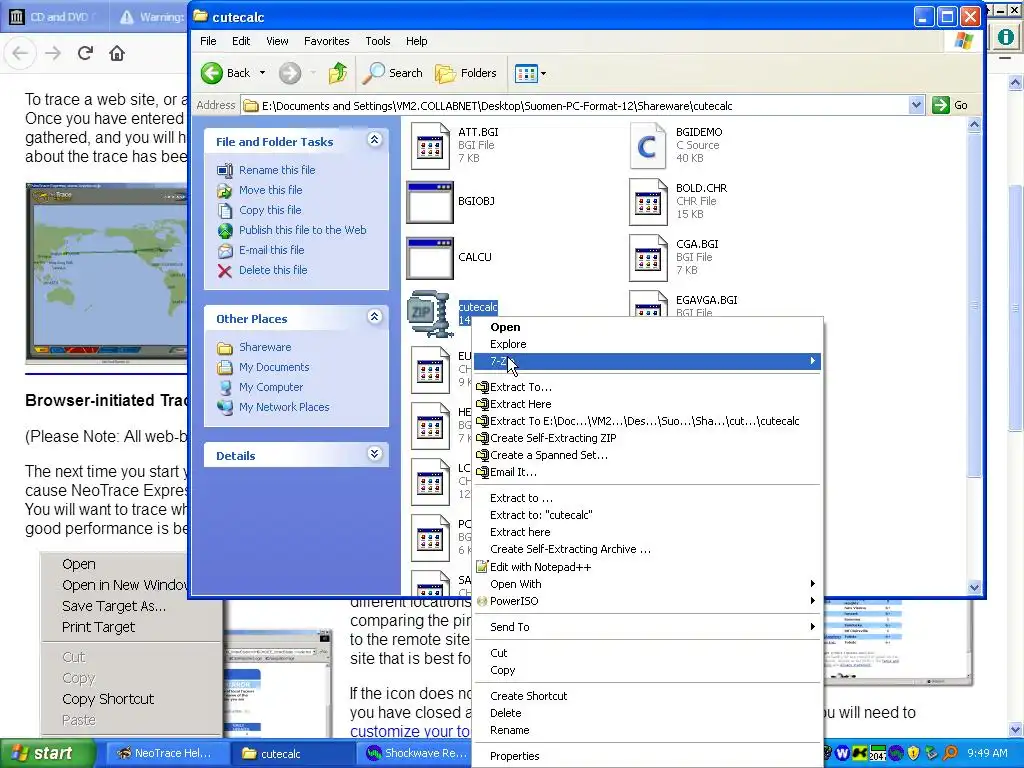The width and height of the screenshot is (1024, 768).
Task: Click the Views icon in toolbar
Action: 526,73
